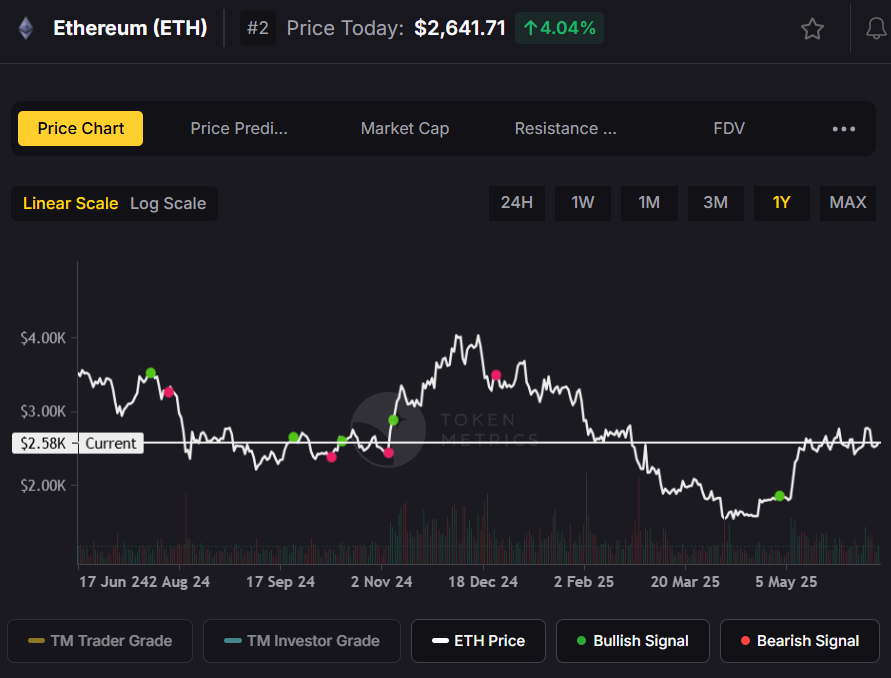Screen dimensions: 891x678
Task: Click the $2,641.71 price value
Action: click(x=460, y=28)
